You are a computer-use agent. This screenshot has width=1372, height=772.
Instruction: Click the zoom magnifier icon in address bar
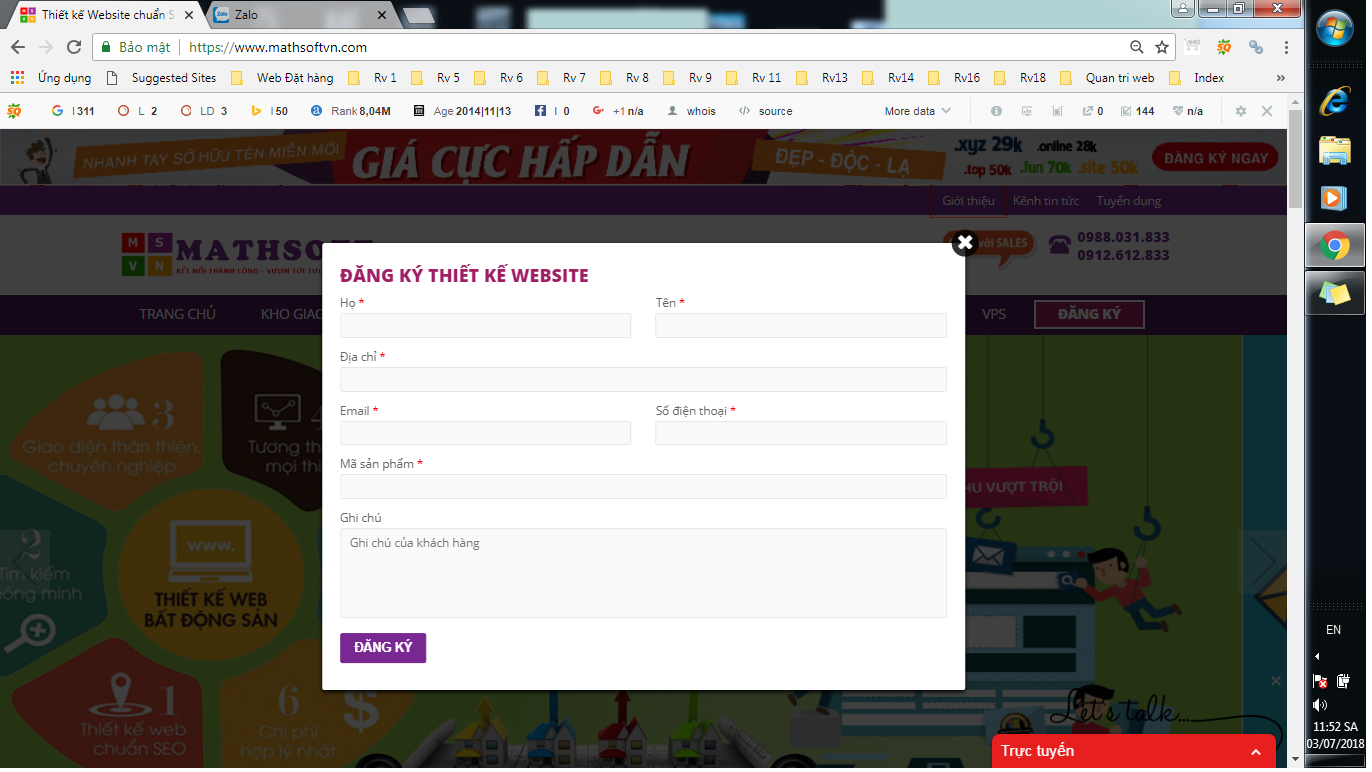1137,47
